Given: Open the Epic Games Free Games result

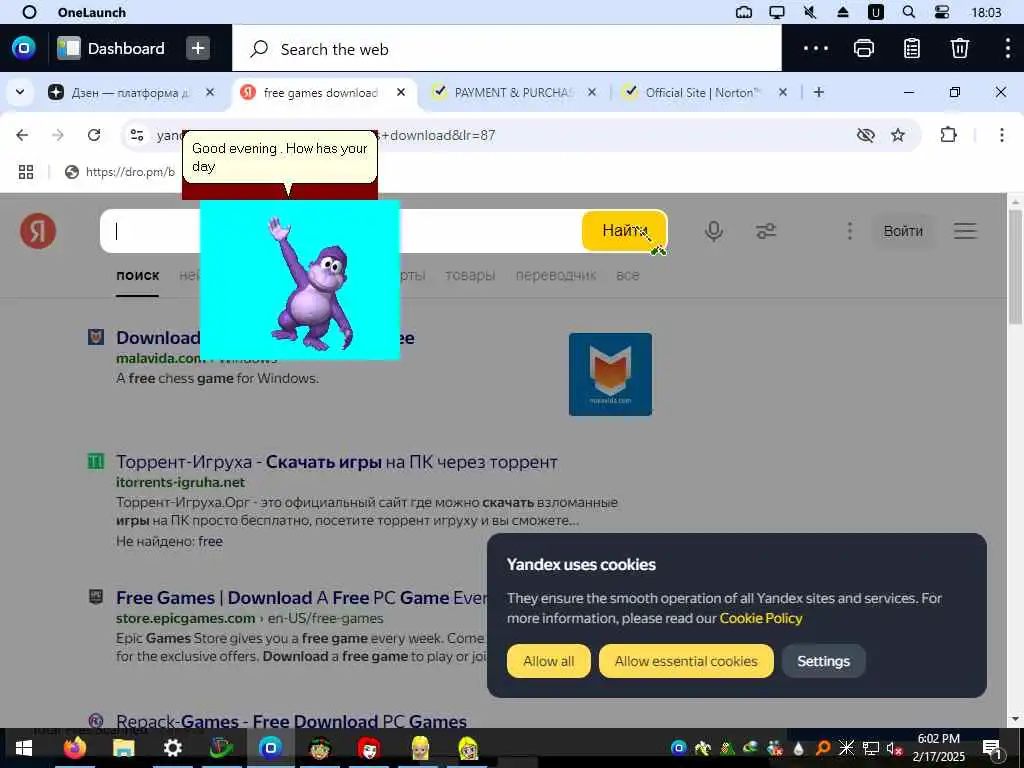Looking at the screenshot, I should [x=302, y=598].
